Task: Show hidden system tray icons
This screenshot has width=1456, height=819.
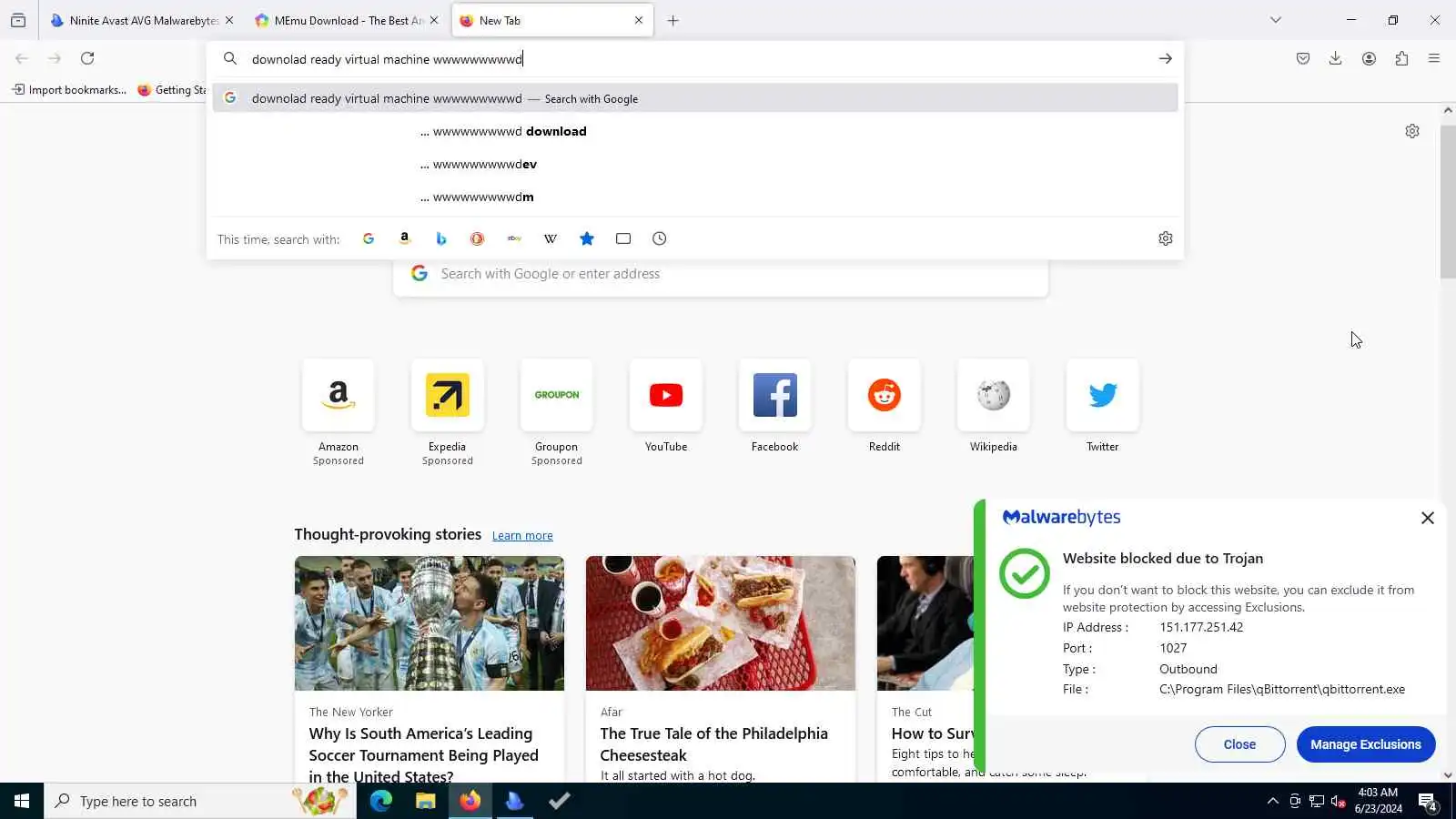Action: [x=1272, y=801]
